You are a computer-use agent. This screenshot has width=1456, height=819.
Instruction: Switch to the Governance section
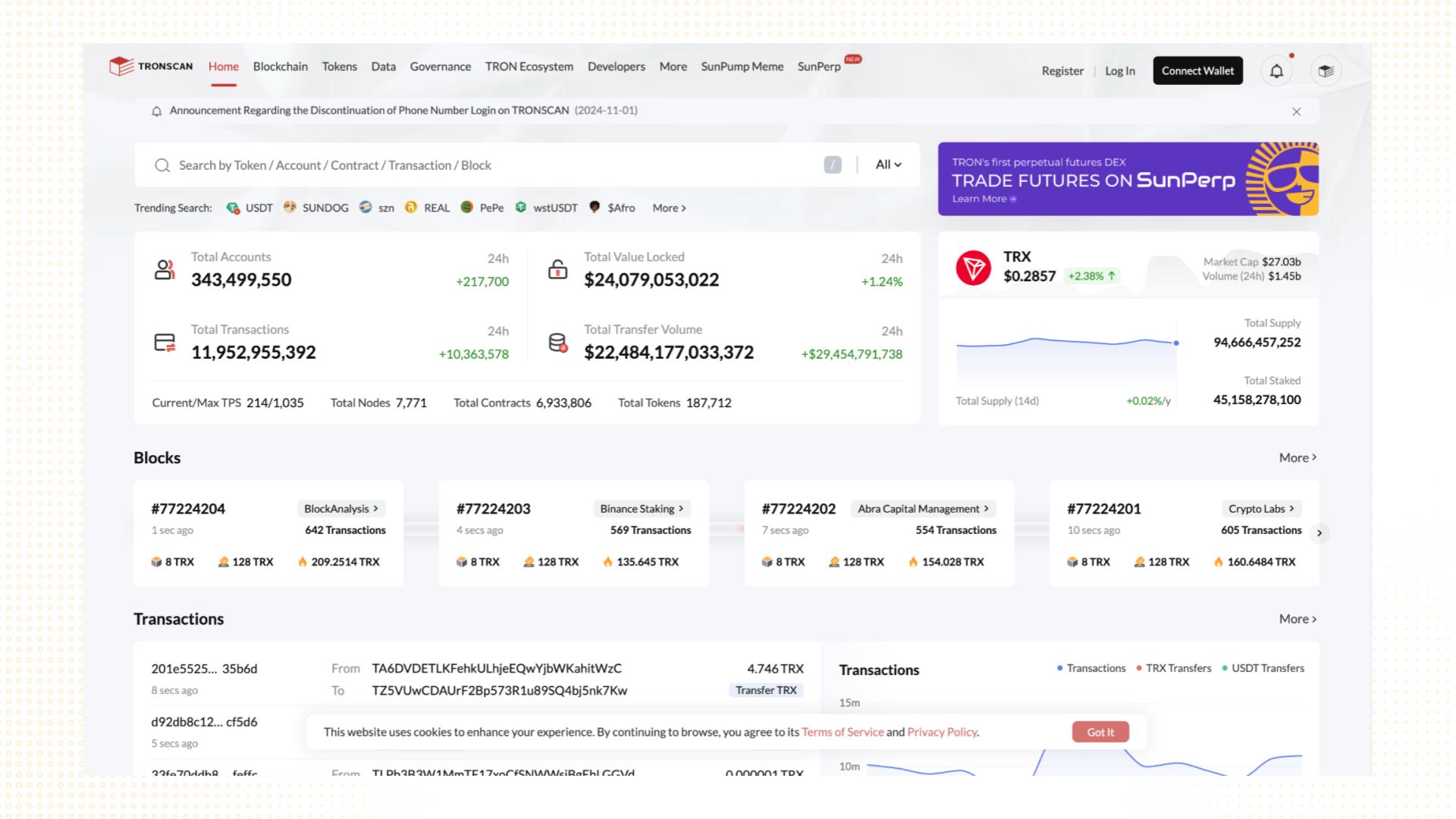pyautogui.click(x=440, y=67)
